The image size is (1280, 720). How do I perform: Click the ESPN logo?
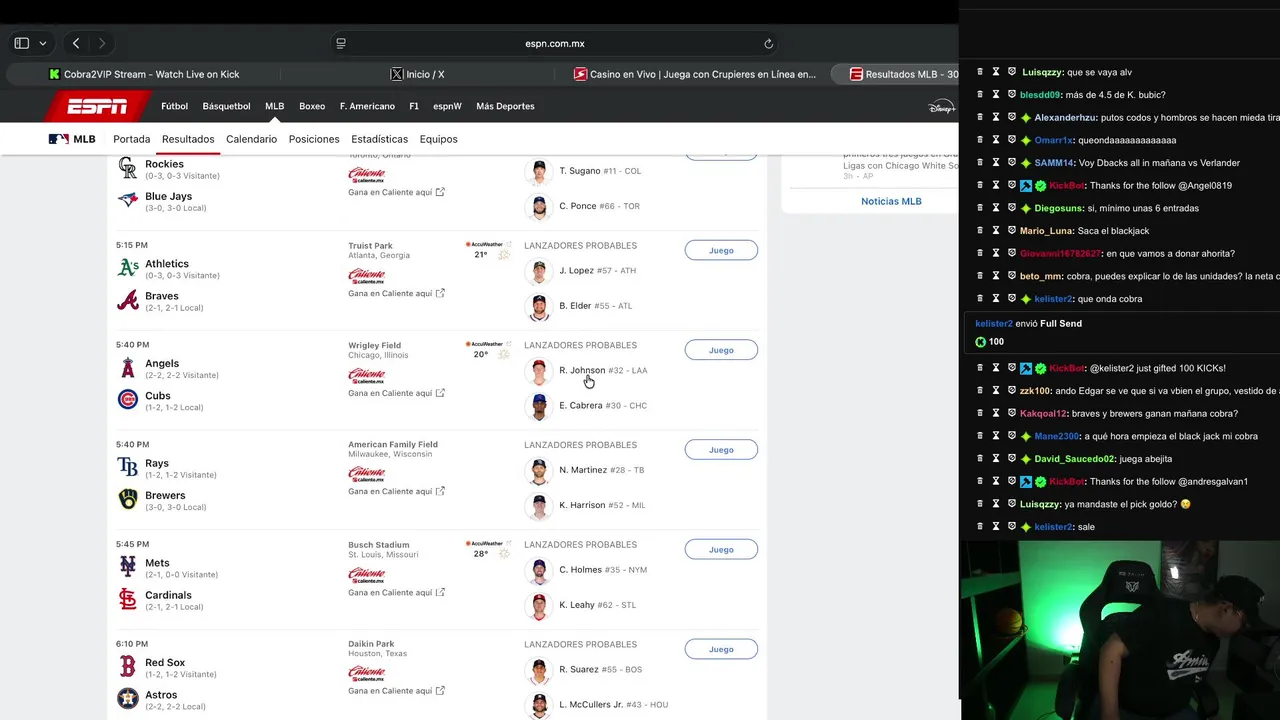pyautogui.click(x=97, y=106)
